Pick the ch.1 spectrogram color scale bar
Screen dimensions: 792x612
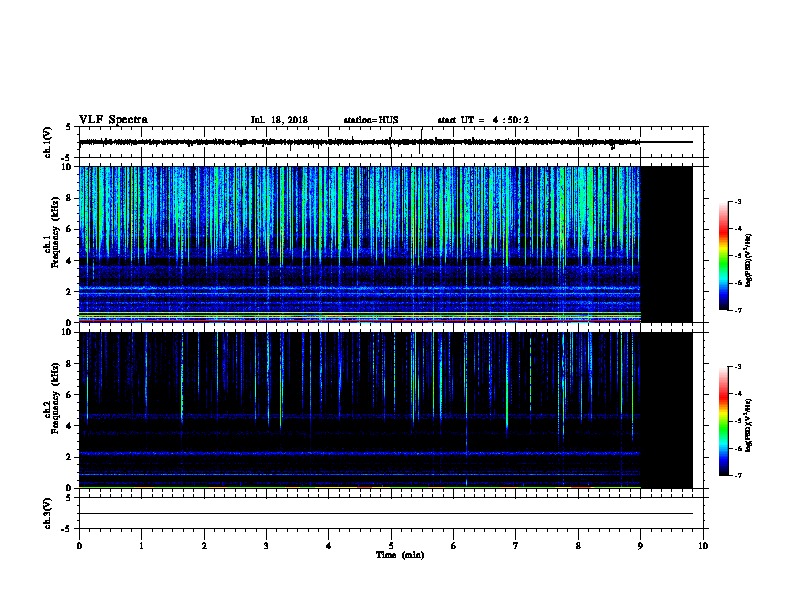click(x=724, y=256)
